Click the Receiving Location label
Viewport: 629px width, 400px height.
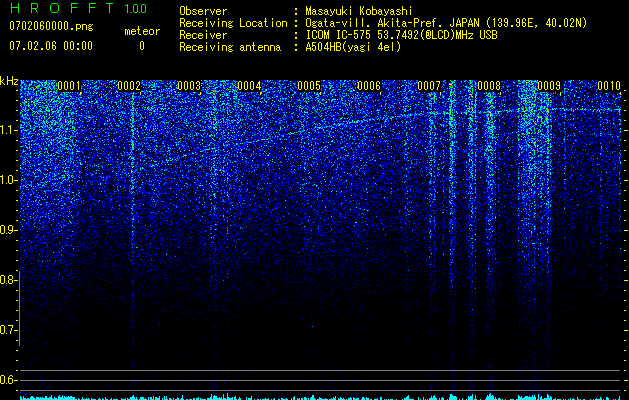tap(233, 23)
